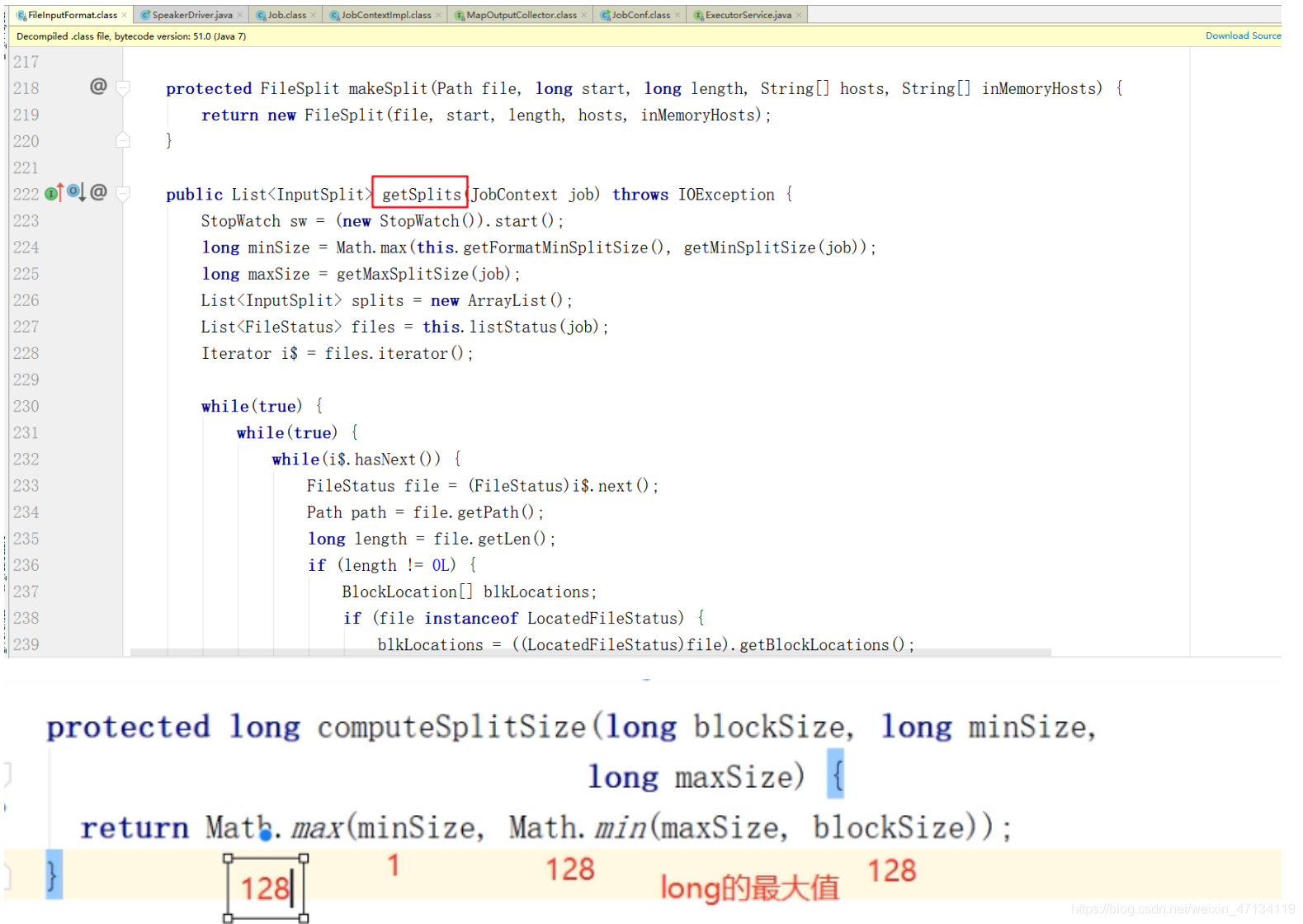
Task: Click file.getLen() on line 235
Action: point(489,539)
